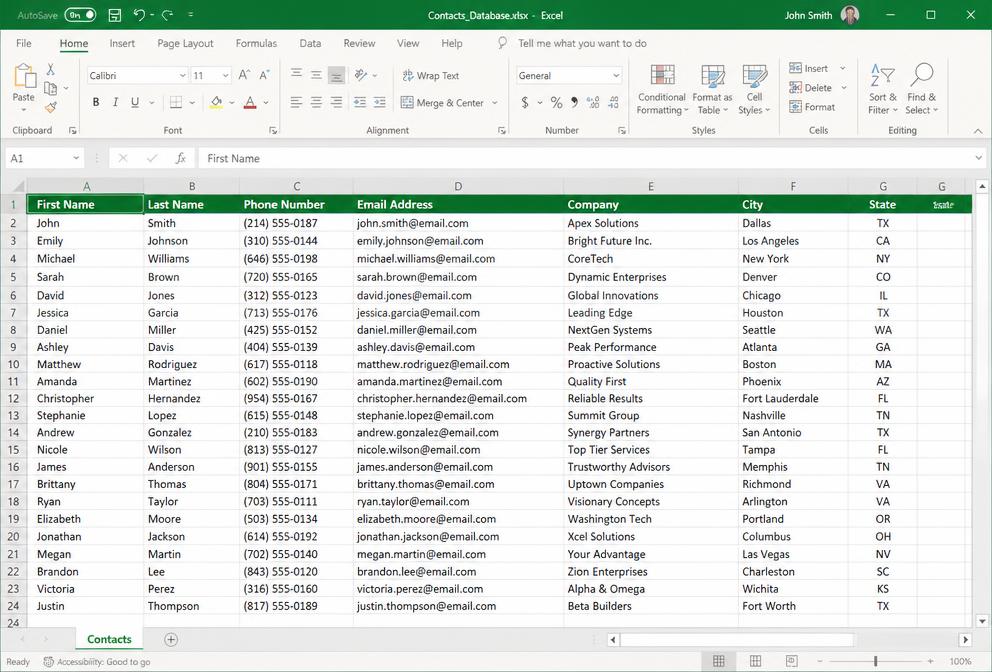Click the Format cells button
The width and height of the screenshot is (992, 672).
pyautogui.click(x=812, y=107)
